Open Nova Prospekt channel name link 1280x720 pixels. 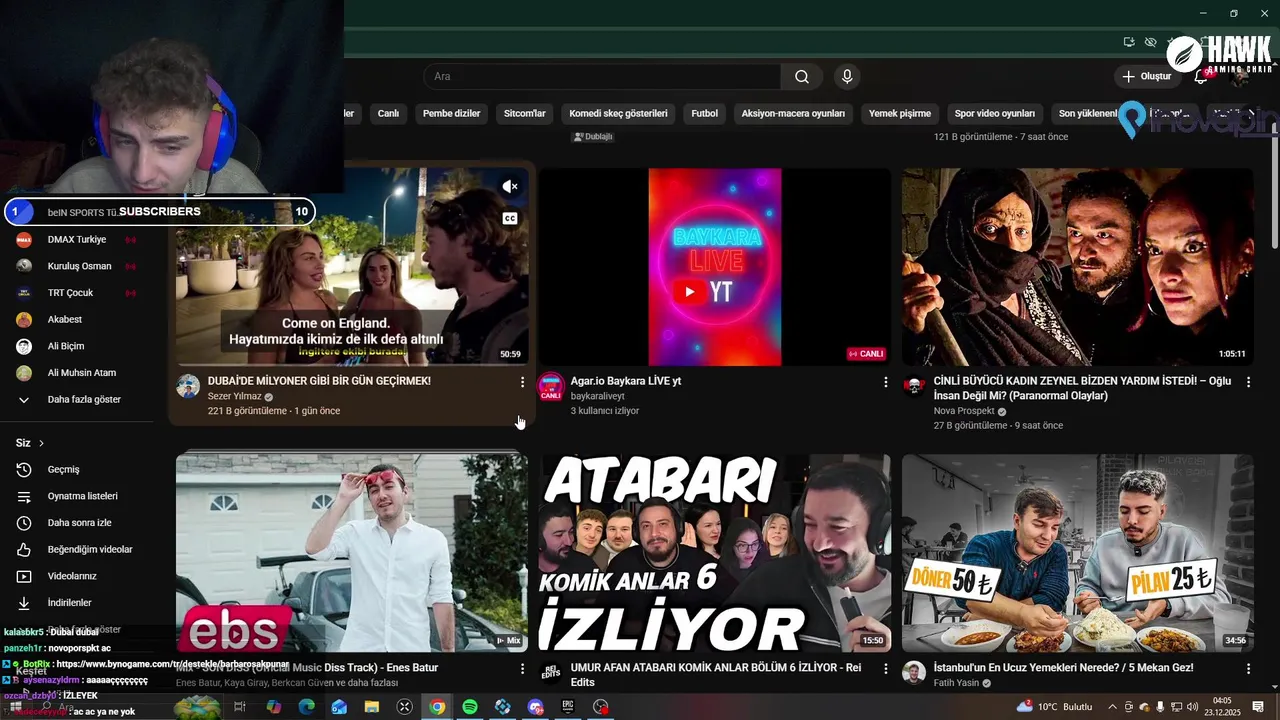(964, 411)
